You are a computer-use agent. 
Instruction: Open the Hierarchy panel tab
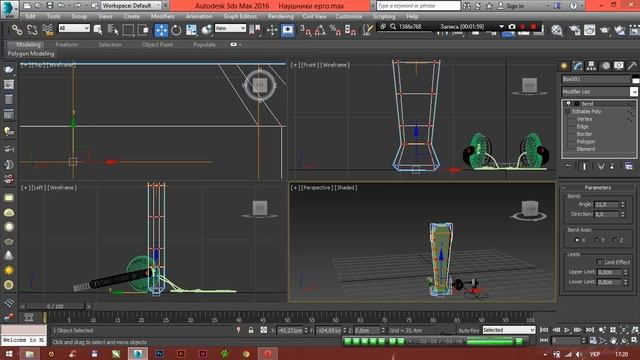591,66
